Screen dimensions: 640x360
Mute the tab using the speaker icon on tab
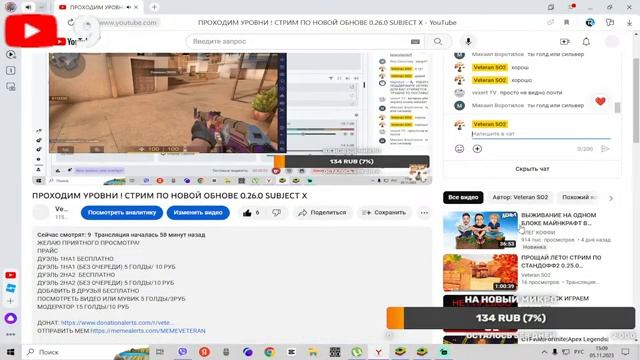[x=129, y=7]
